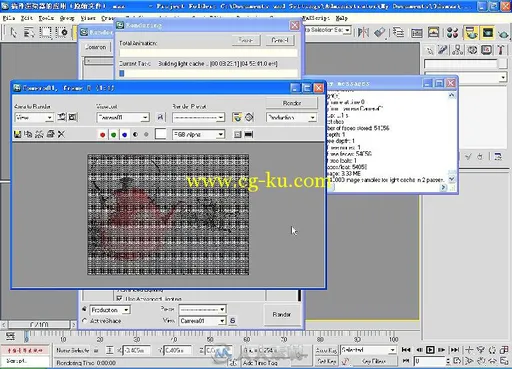512x369 pixels.
Task: Switch to Create command panel tab
Action: point(430,50)
